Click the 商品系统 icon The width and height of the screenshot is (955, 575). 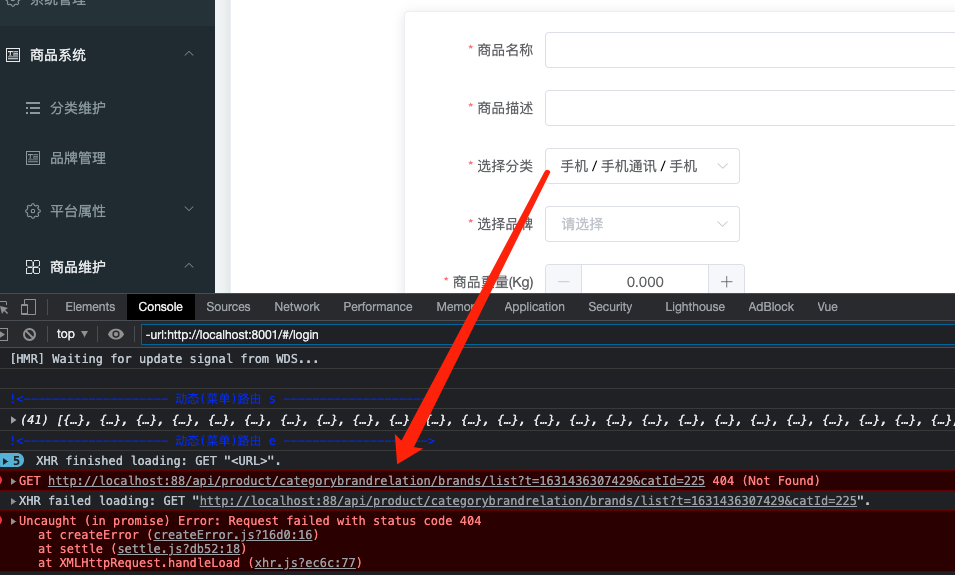pos(13,55)
